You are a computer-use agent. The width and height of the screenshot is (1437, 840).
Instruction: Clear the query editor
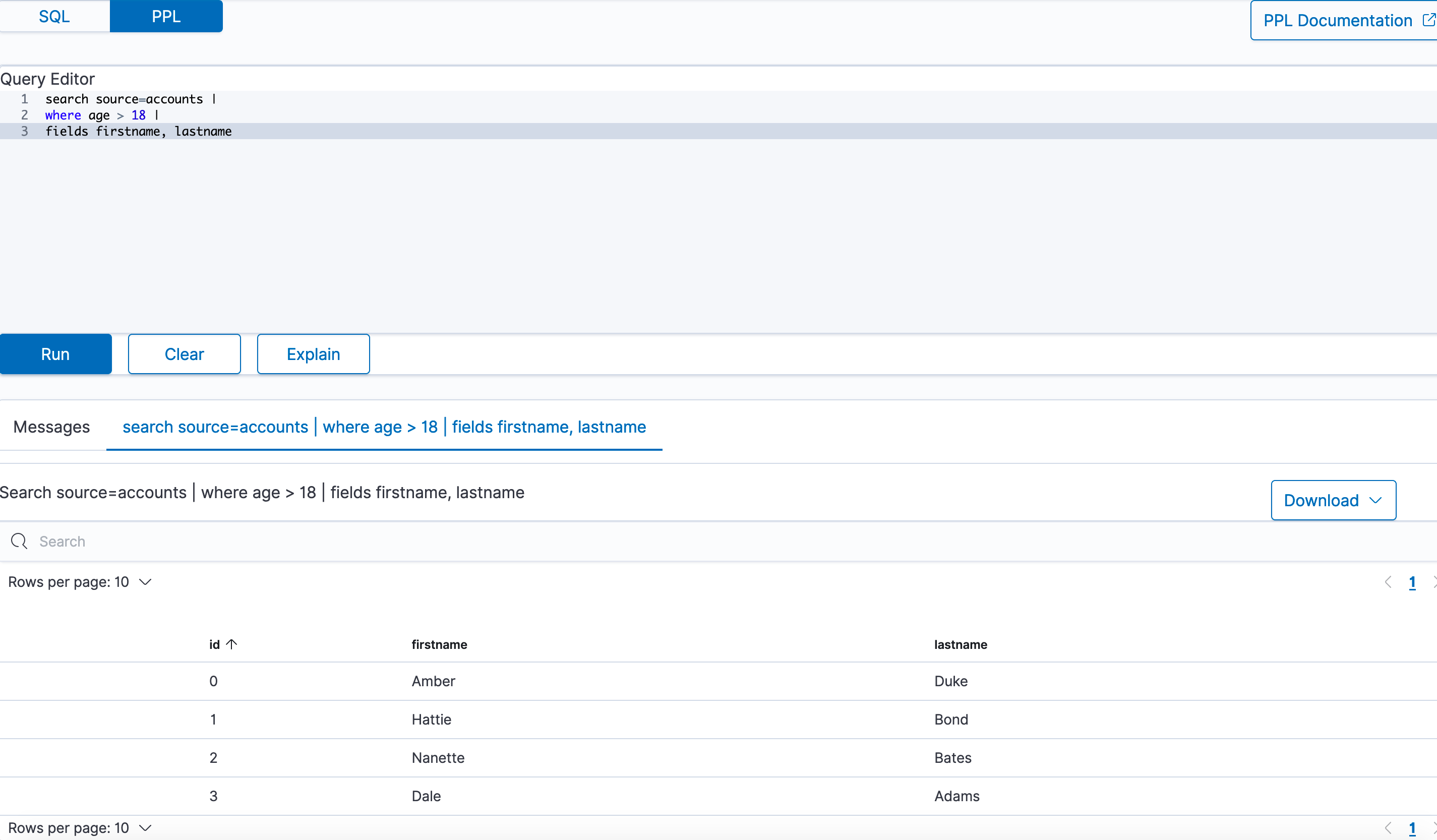point(184,353)
